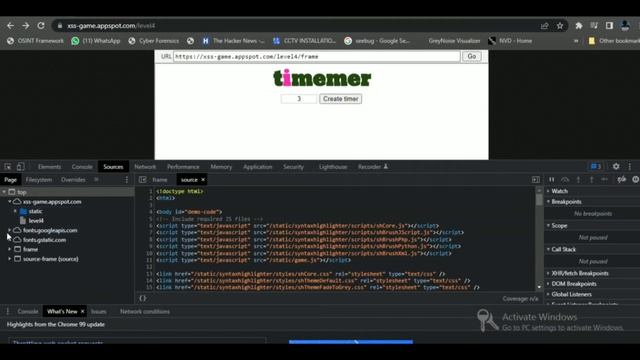This screenshot has width=640, height=360.
Task: Expand the fonts.googleapis.com node
Action: click(x=9, y=230)
